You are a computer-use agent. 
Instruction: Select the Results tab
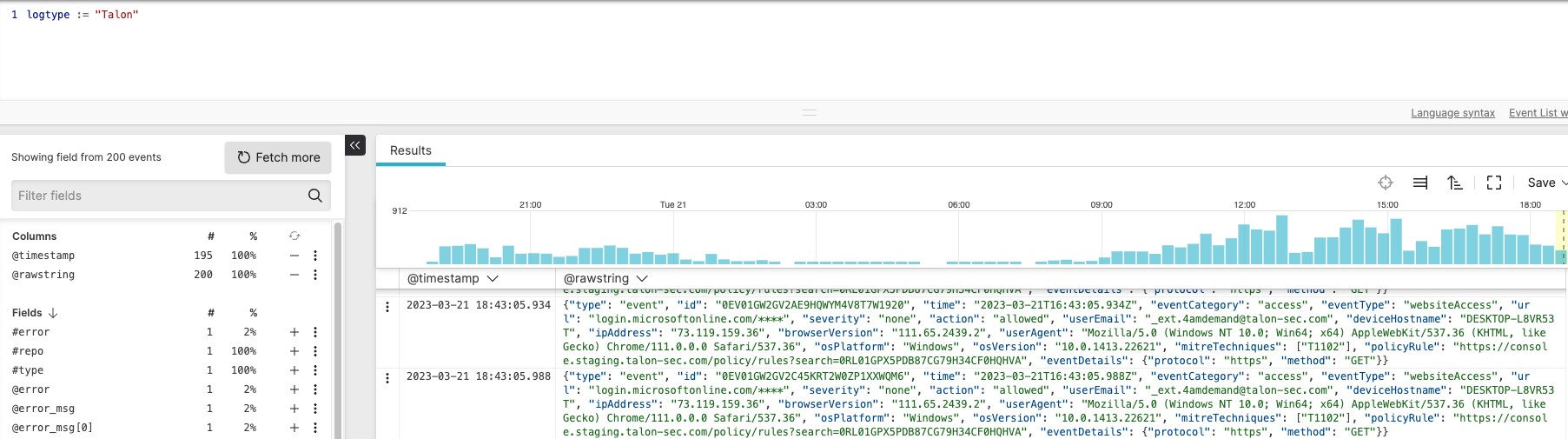[411, 150]
